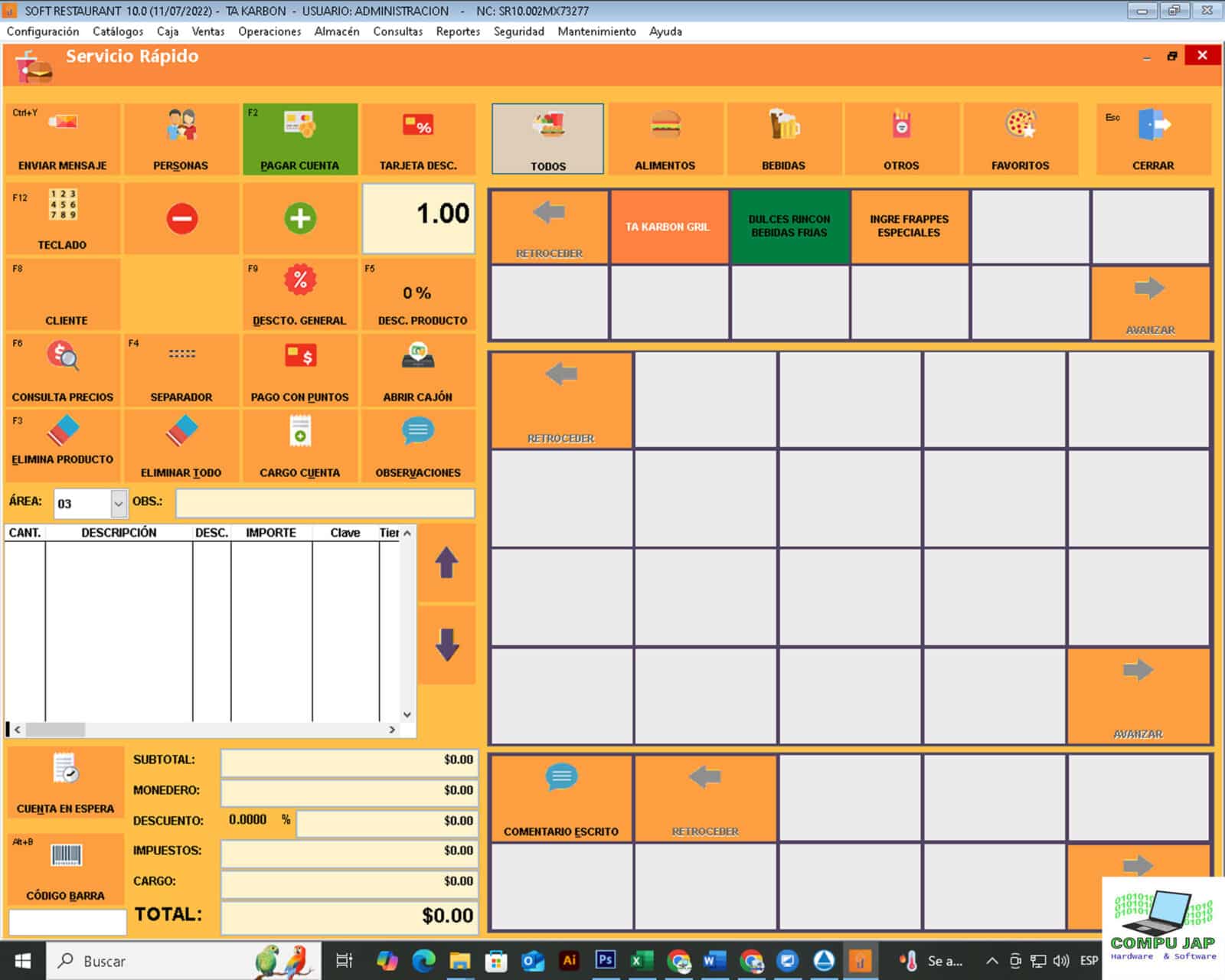This screenshot has width=1225, height=980.
Task: Select the OTROS category
Action: 901,139
